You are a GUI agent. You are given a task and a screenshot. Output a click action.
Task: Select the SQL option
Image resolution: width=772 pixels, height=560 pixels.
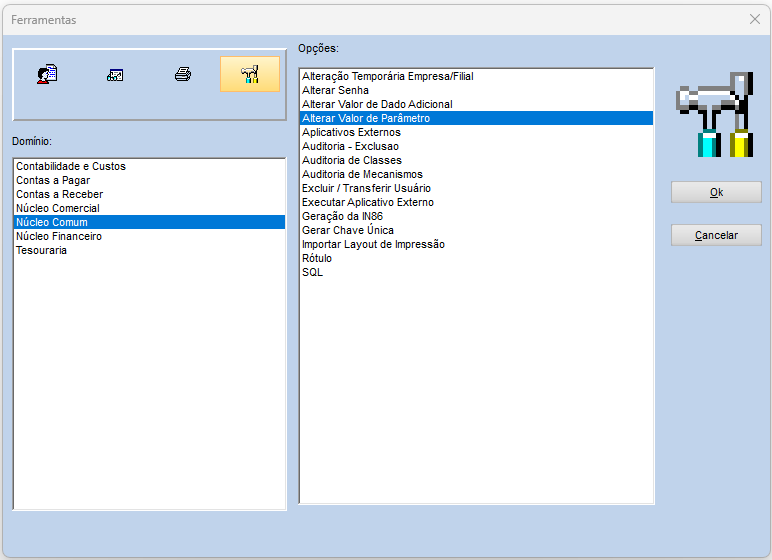tap(313, 272)
